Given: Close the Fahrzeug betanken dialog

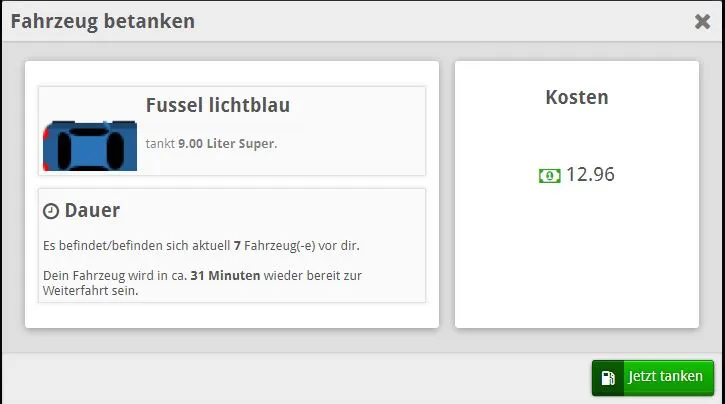Looking at the screenshot, I should pyautogui.click(x=702, y=21).
